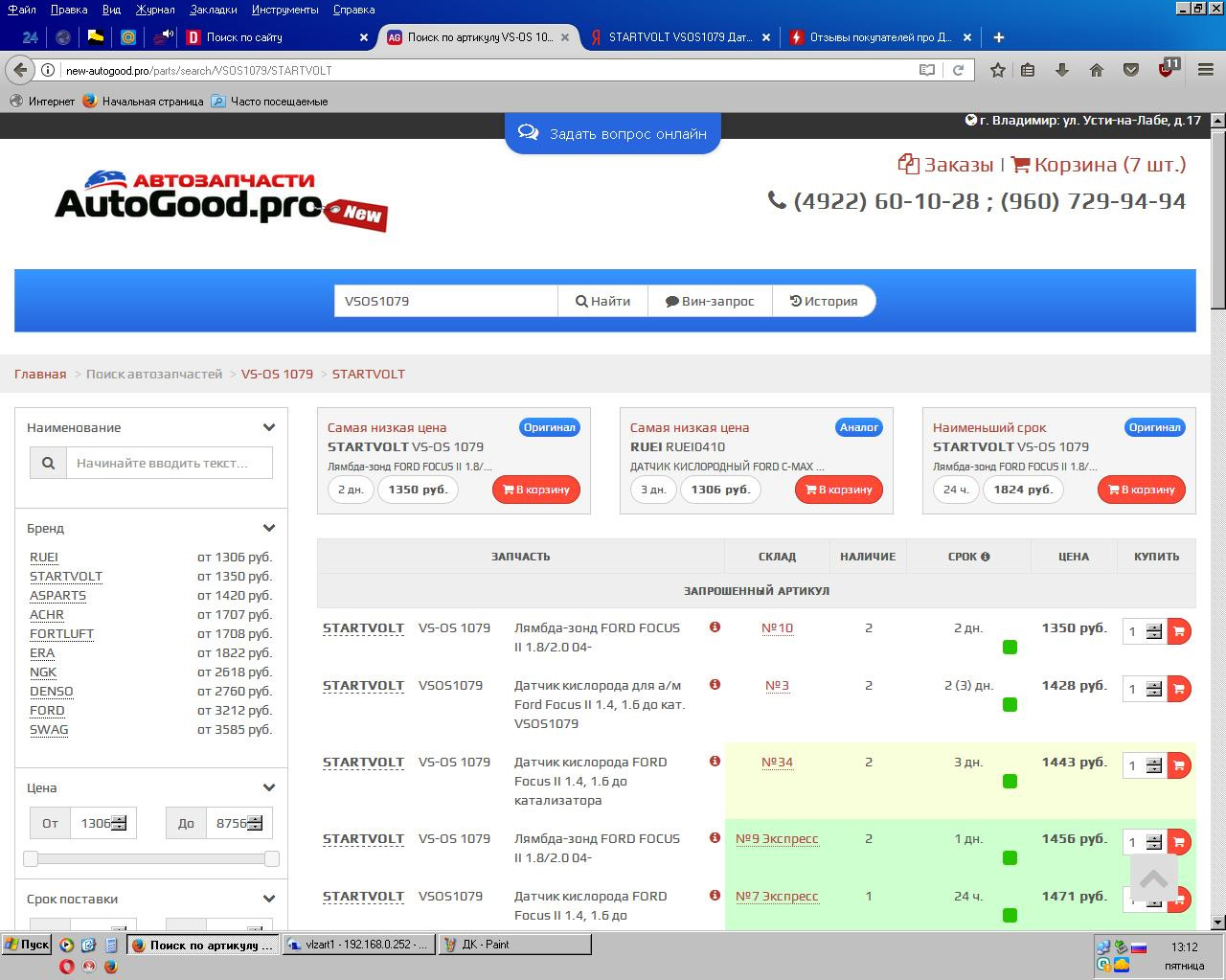Open the Windows Пуск start menu
Screen dimensions: 1226x980
[26, 945]
